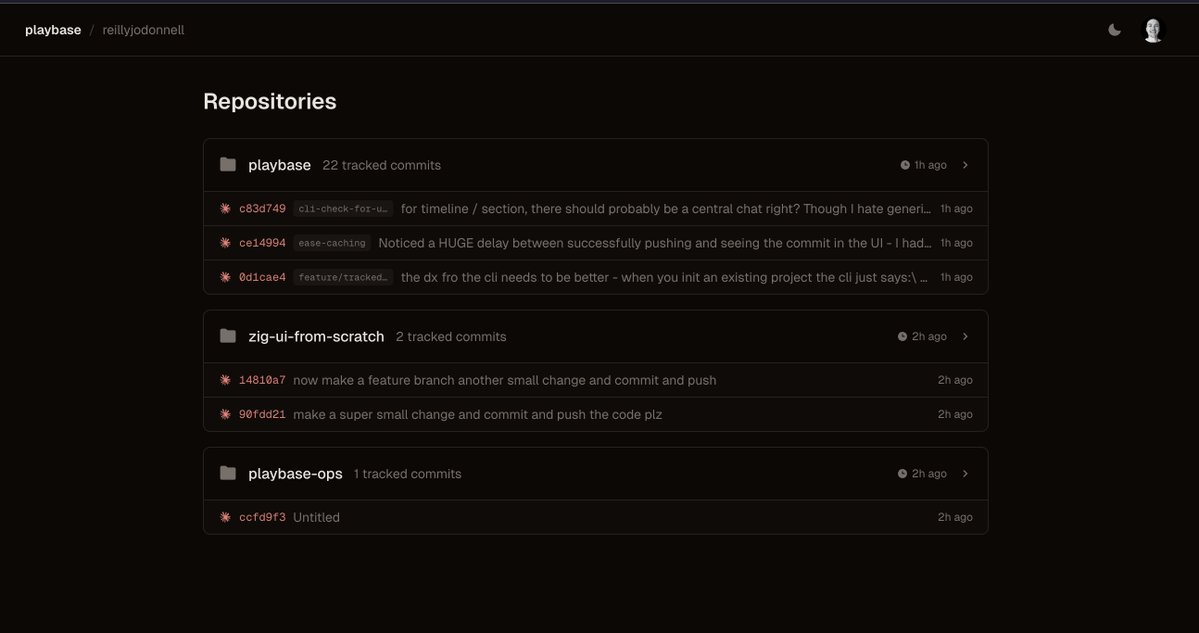Open the profile menu via the avatar
1199x633 pixels.
[1152, 29]
